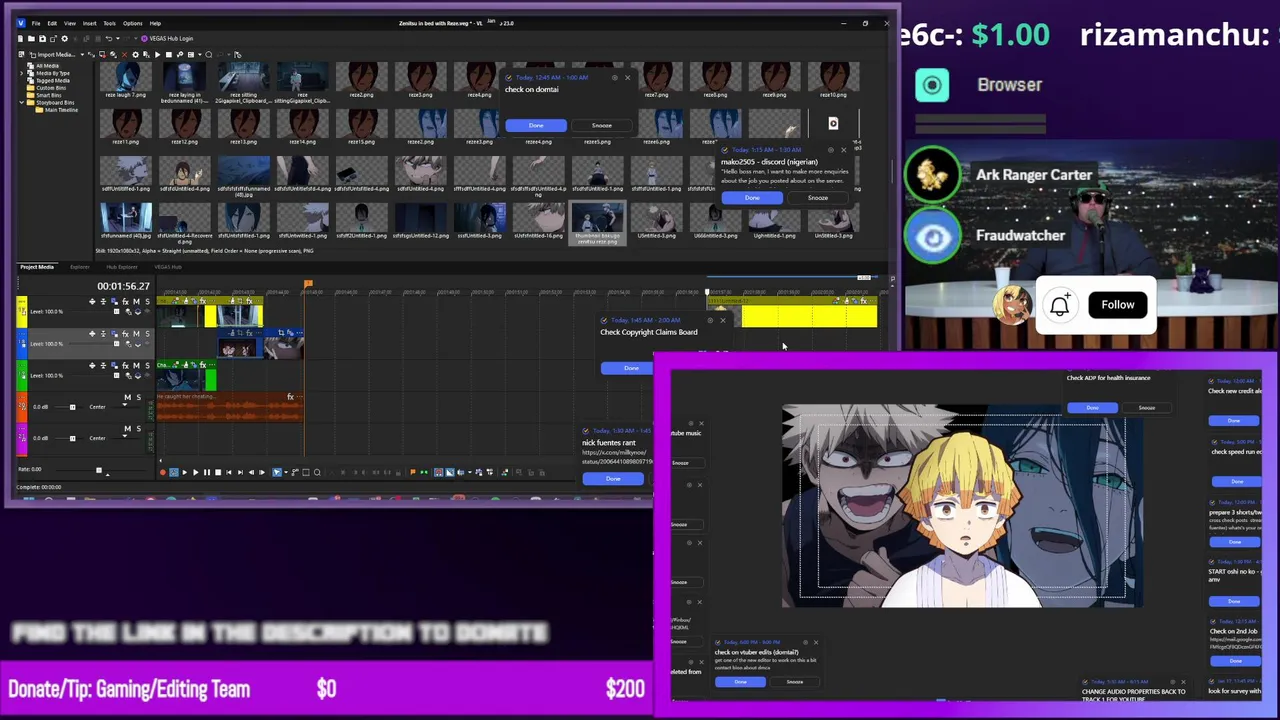
Task: Open Track FX on the green video track
Action: click(x=125, y=365)
